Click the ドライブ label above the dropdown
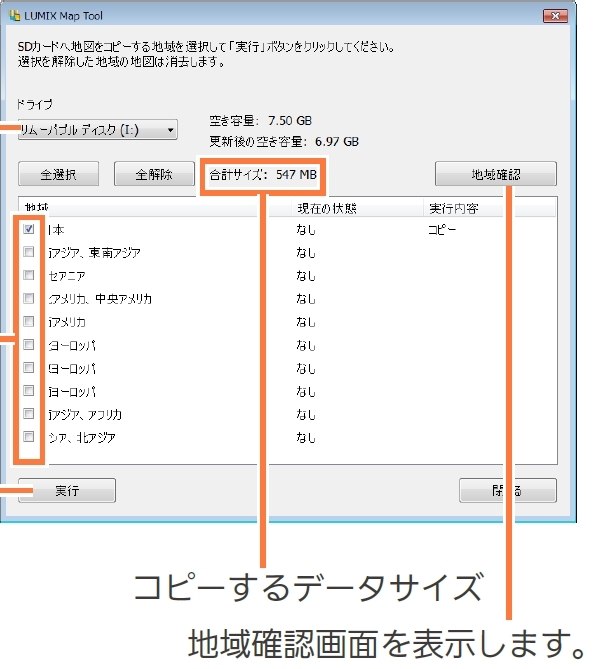Screen dimensions: 607x669 pyautogui.click(x=35, y=104)
